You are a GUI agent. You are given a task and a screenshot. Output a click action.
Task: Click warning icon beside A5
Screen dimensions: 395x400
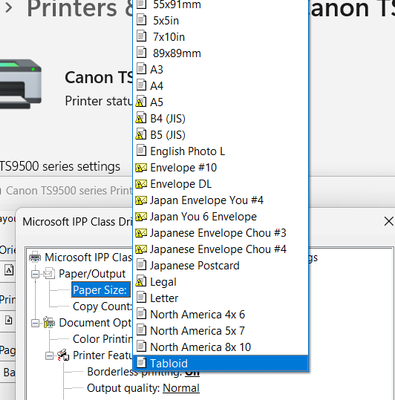coord(141,102)
